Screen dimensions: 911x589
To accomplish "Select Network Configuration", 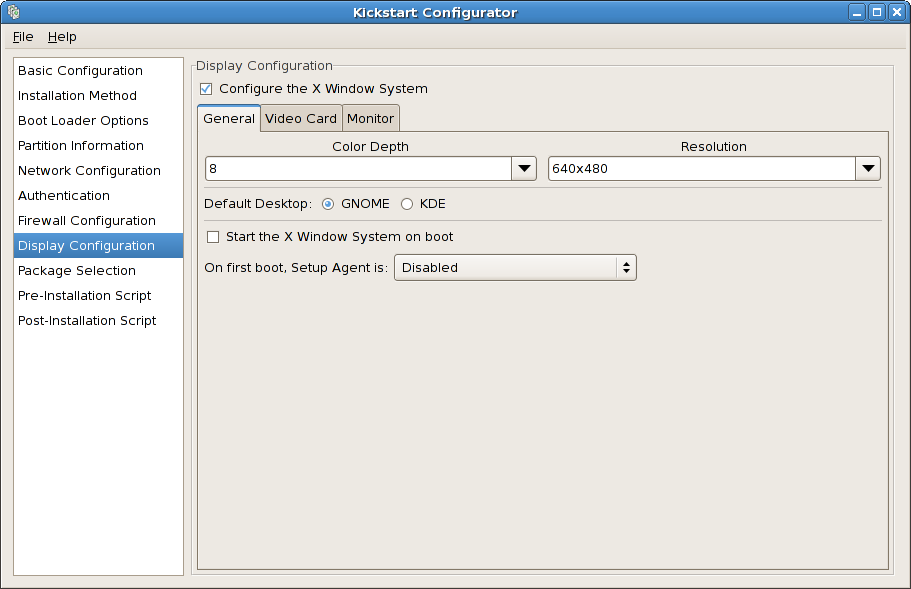I will click(89, 170).
